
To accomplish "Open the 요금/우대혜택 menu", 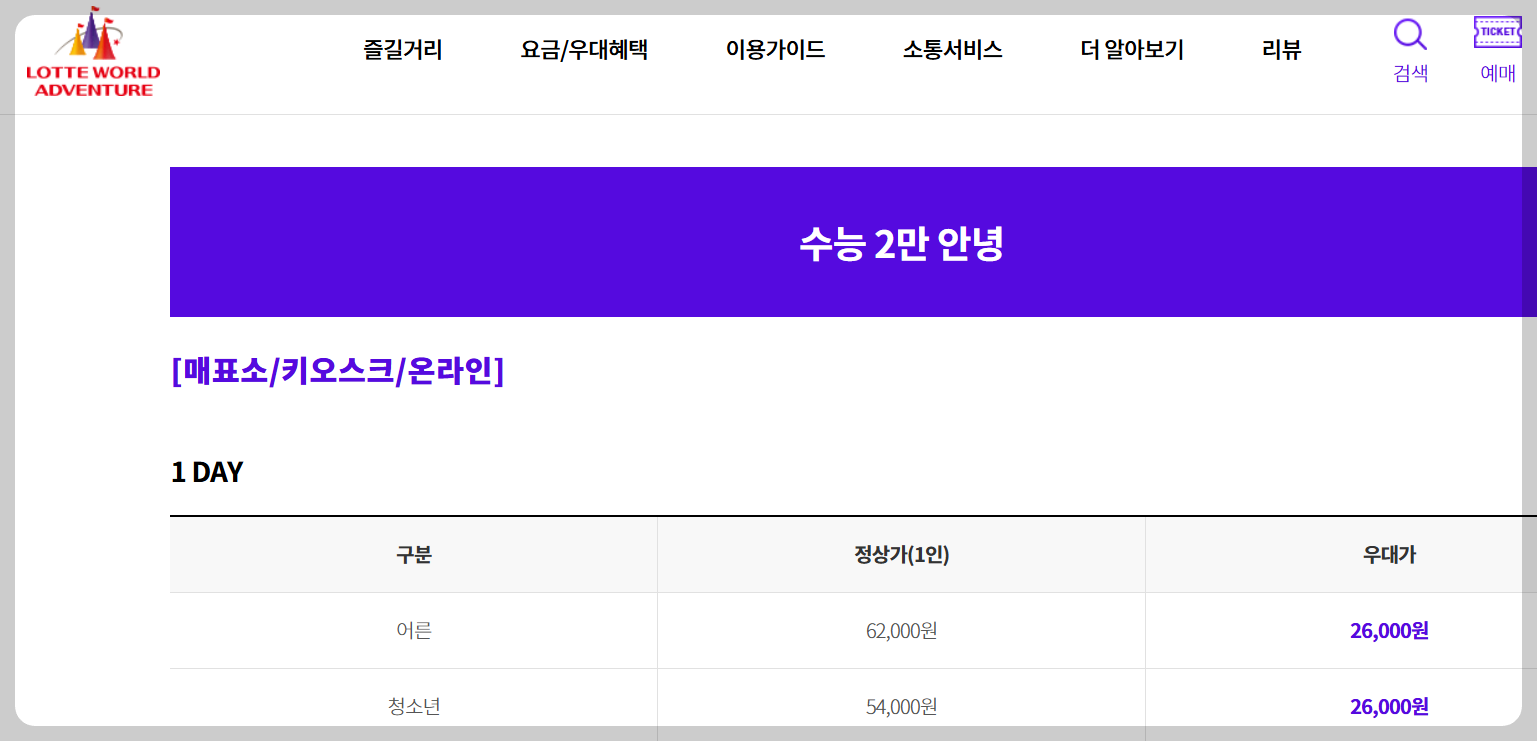I will (x=587, y=50).
